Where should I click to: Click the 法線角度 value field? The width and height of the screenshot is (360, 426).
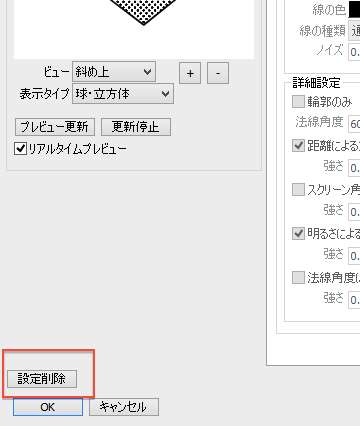(354, 124)
